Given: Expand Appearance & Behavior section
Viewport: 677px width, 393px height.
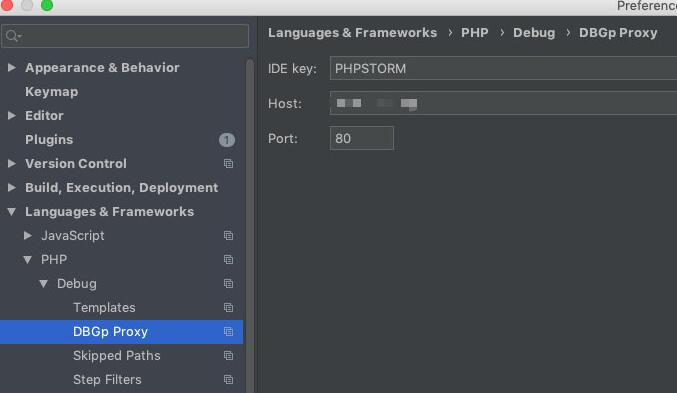Looking at the screenshot, I should point(12,67).
